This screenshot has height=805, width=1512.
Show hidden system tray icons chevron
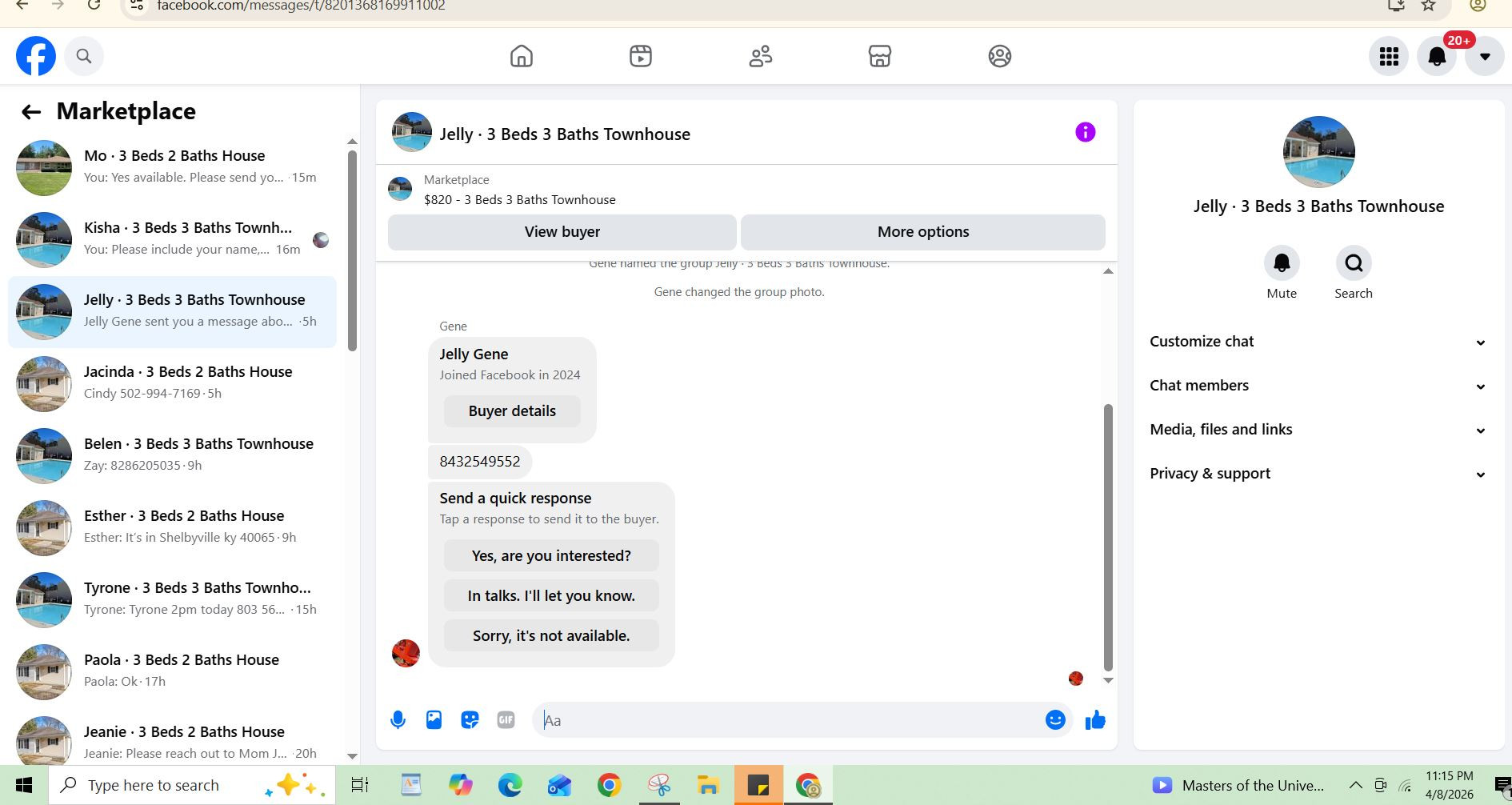point(1355,785)
